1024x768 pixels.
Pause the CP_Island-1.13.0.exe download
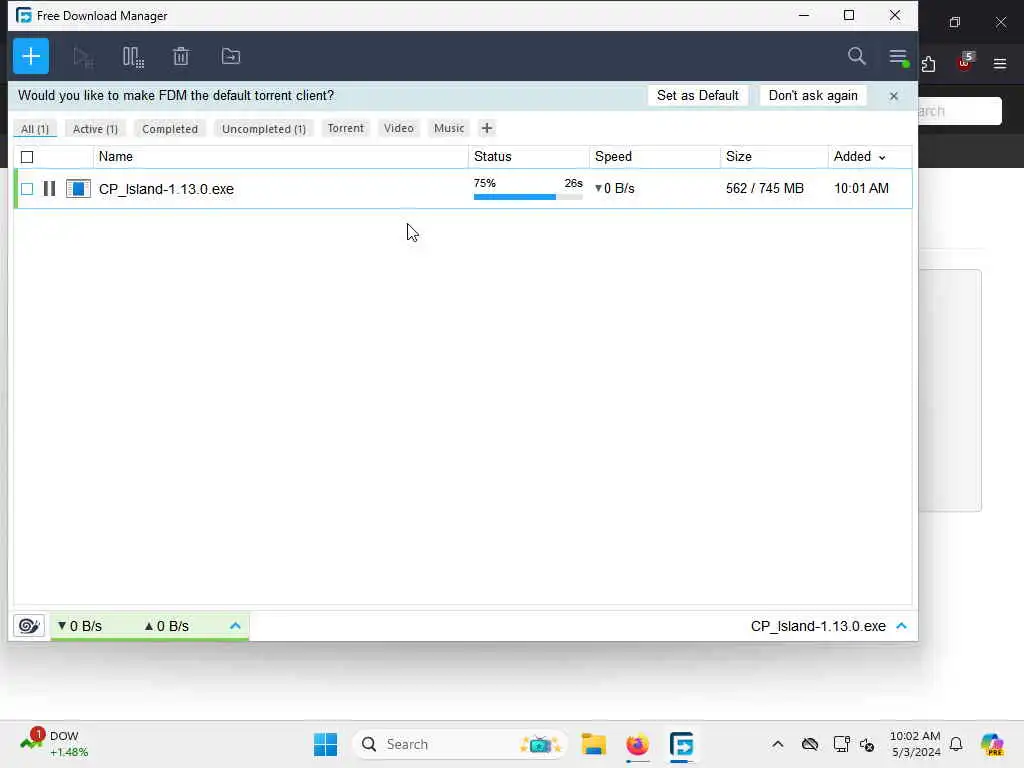pyautogui.click(x=50, y=189)
